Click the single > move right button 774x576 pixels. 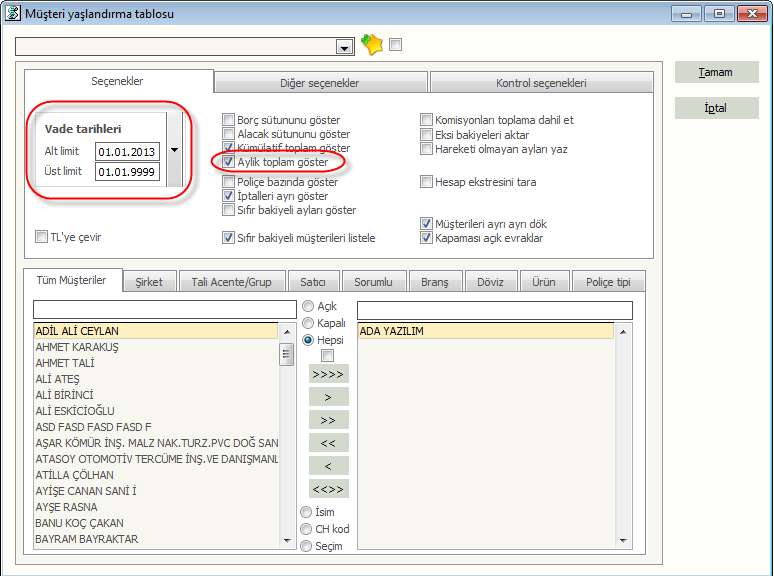tap(328, 397)
